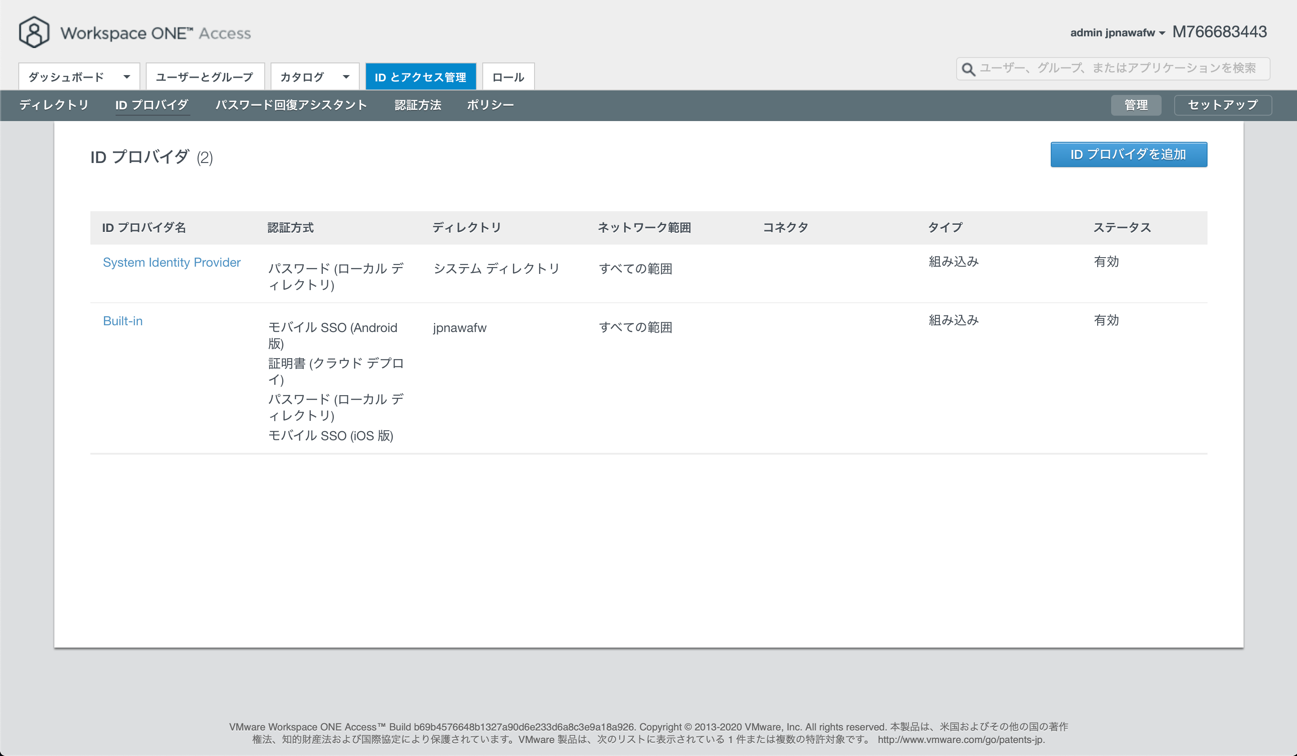This screenshot has height=756, width=1297.
Task: Click the ID プロバイダ (2) page heading
Action: click(151, 157)
